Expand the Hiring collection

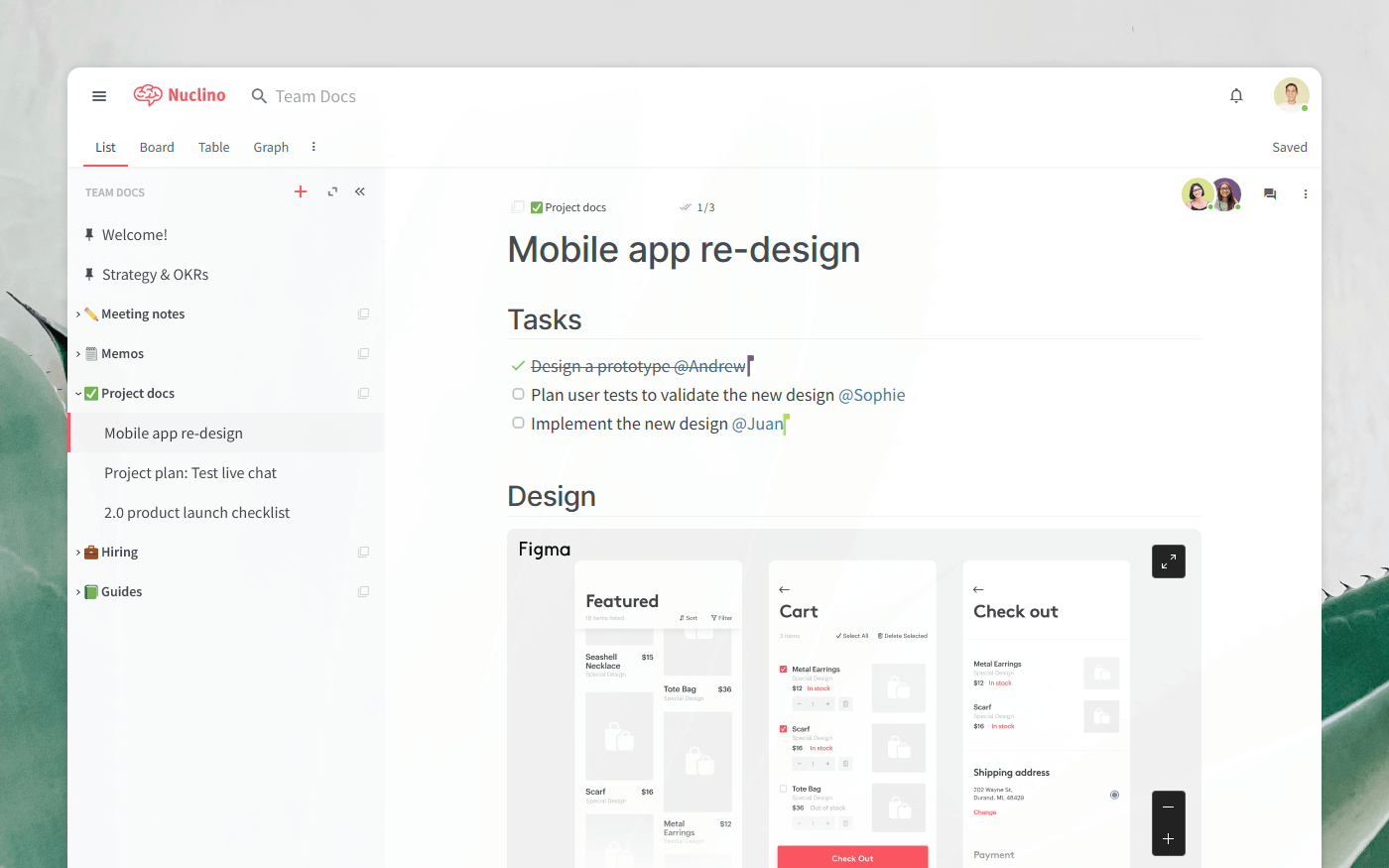point(78,553)
